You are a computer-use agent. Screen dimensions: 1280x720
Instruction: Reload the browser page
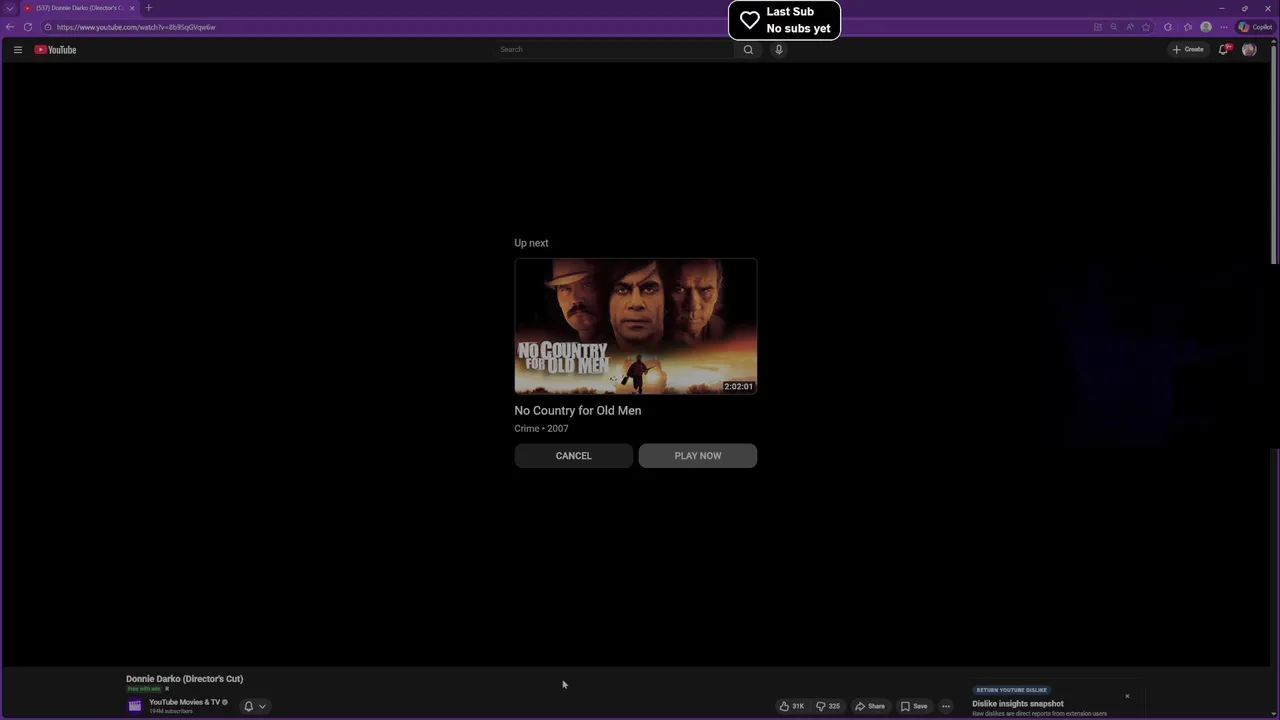pos(28,27)
